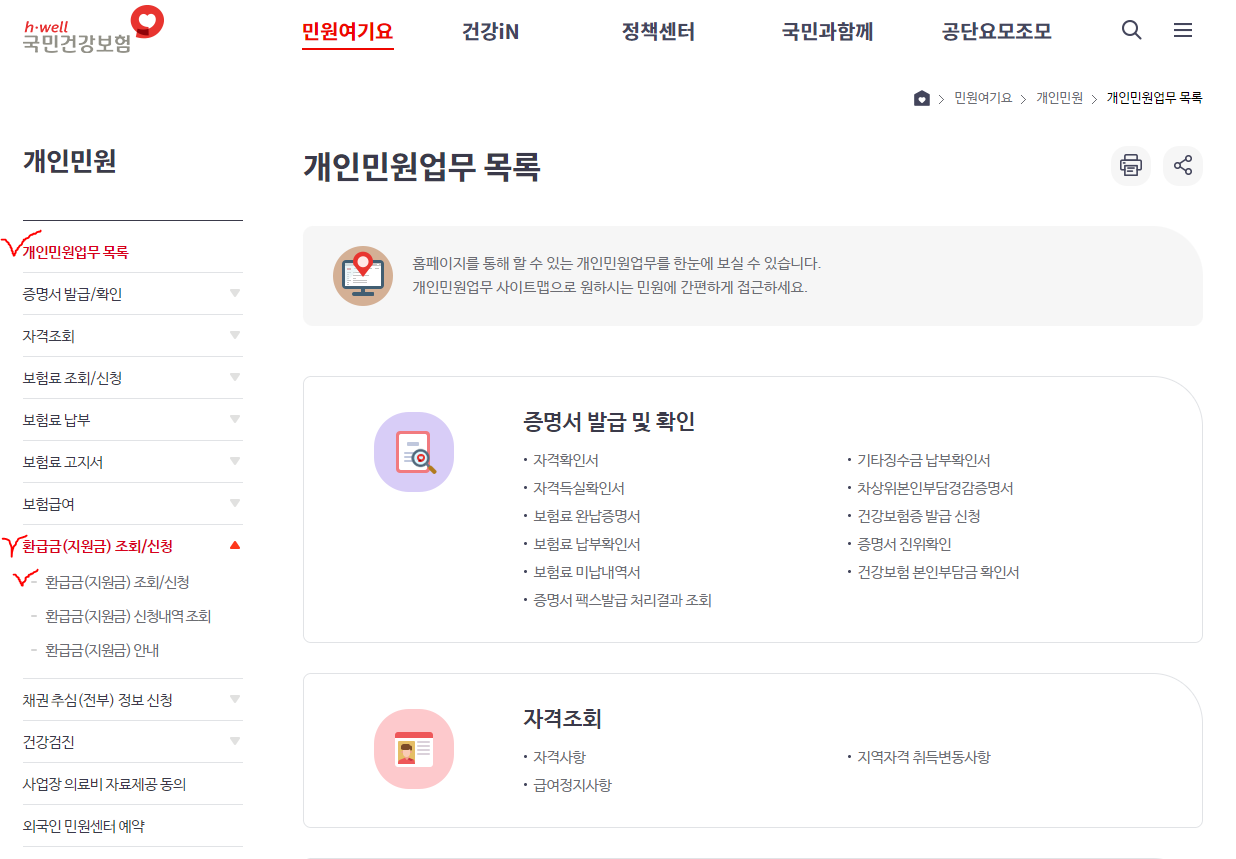Screen dimensions: 1236x859
Task: Select 개인민원업무 목록 in sidebar
Action: coord(76,253)
